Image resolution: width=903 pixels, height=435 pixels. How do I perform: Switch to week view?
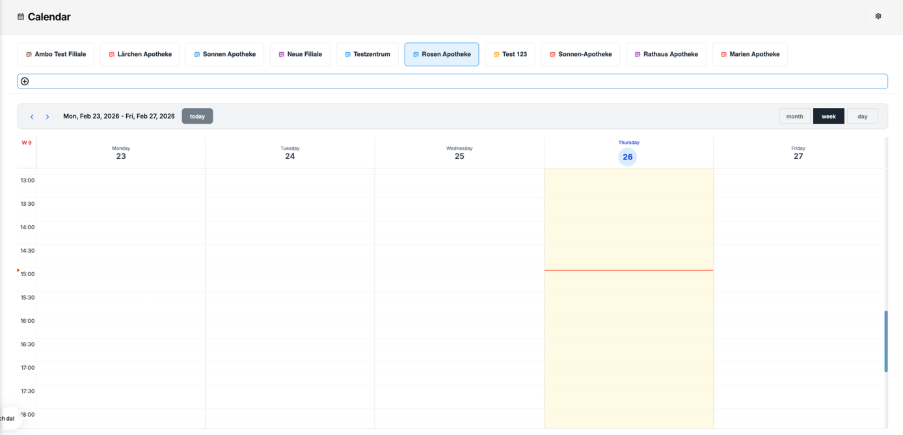click(x=829, y=116)
